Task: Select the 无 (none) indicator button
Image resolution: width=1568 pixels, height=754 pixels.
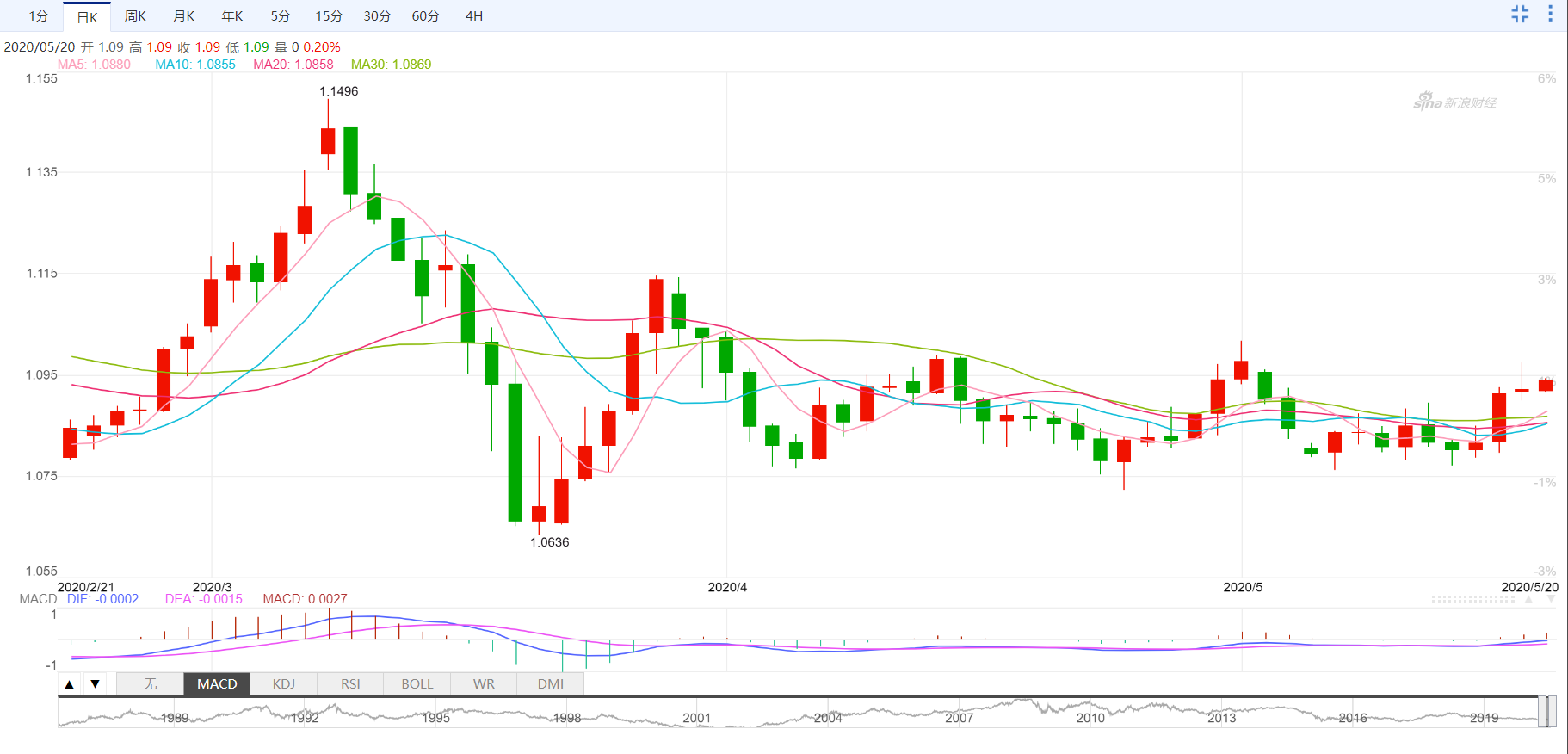Action: point(150,684)
